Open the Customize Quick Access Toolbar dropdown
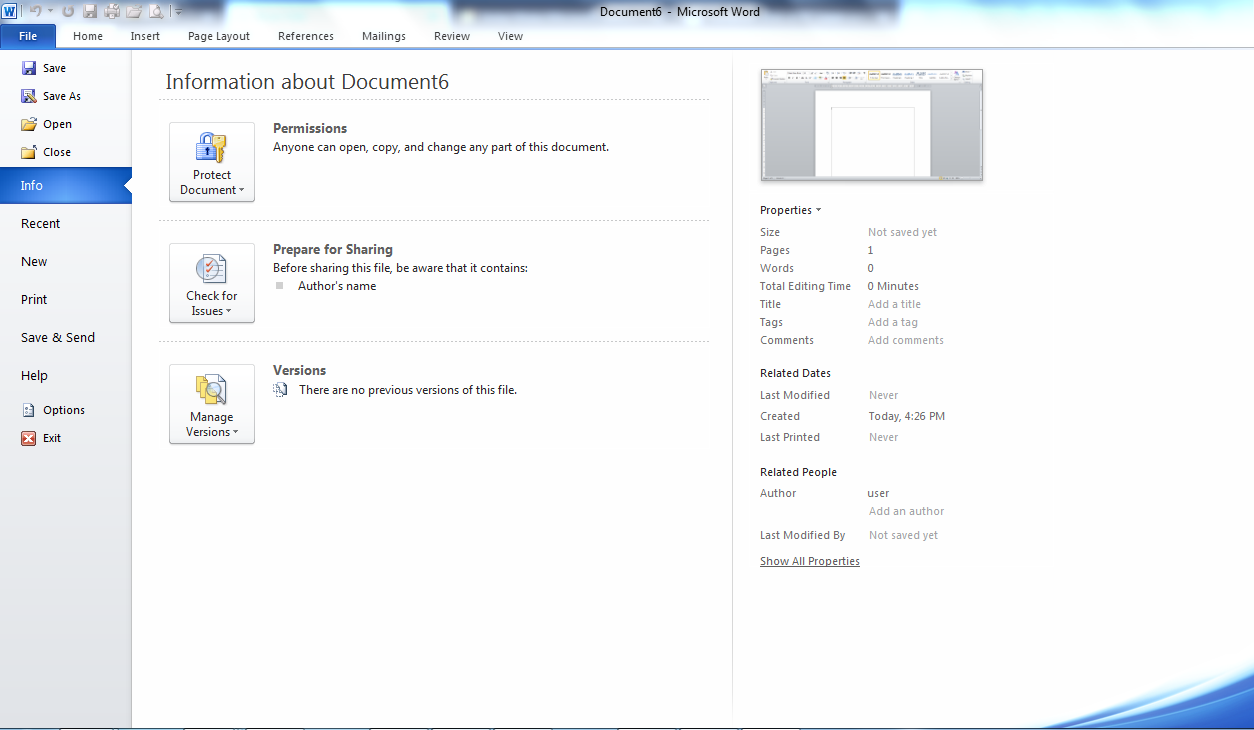1254x730 pixels. (179, 11)
